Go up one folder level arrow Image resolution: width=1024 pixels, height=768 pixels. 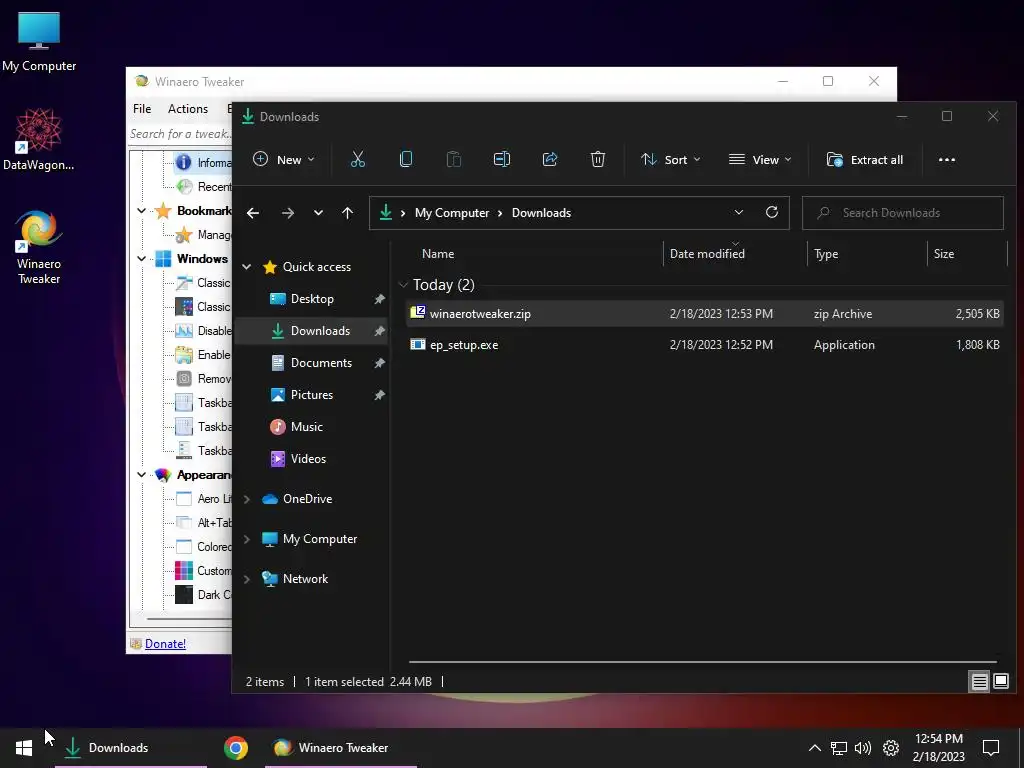tap(347, 213)
